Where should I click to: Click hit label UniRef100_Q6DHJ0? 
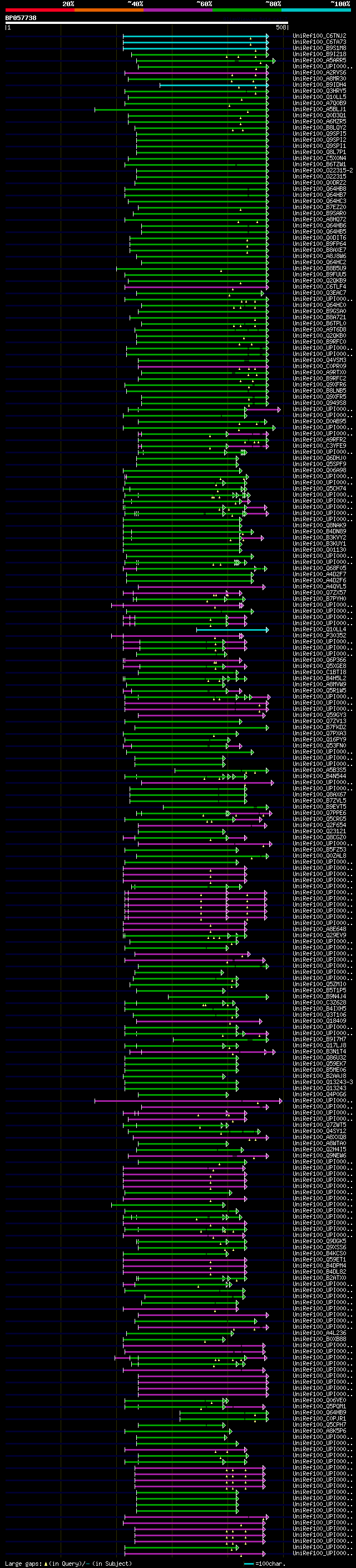point(319,458)
